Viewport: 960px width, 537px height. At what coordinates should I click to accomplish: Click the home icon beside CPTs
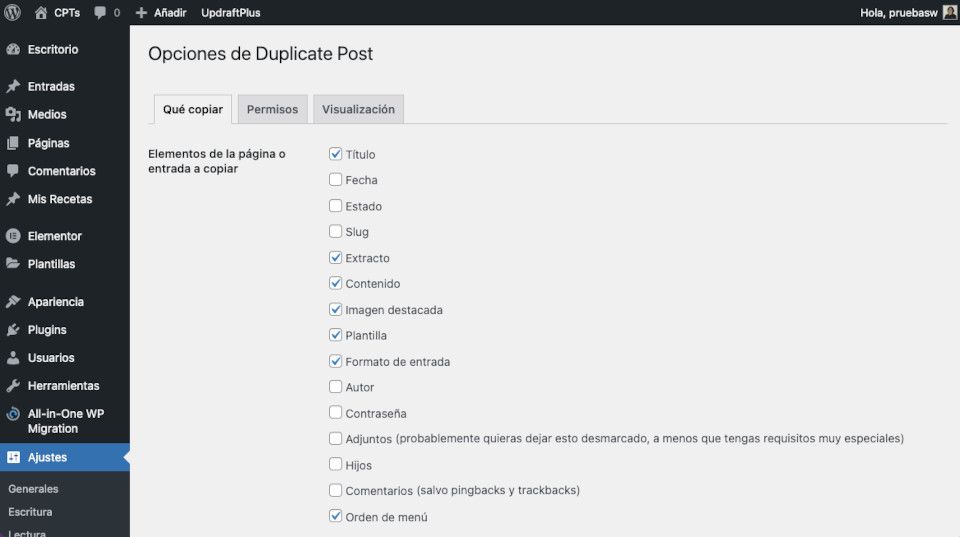pyautogui.click(x=41, y=12)
